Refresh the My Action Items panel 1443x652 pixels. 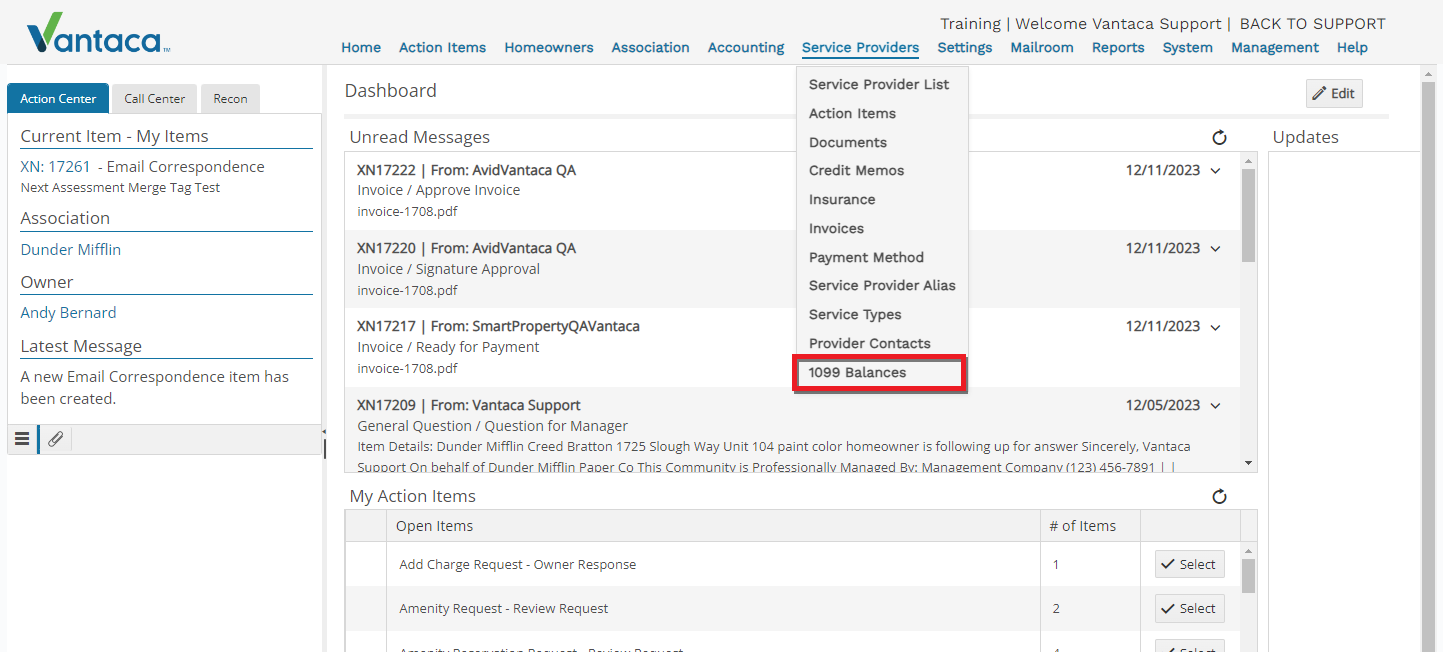click(1219, 497)
